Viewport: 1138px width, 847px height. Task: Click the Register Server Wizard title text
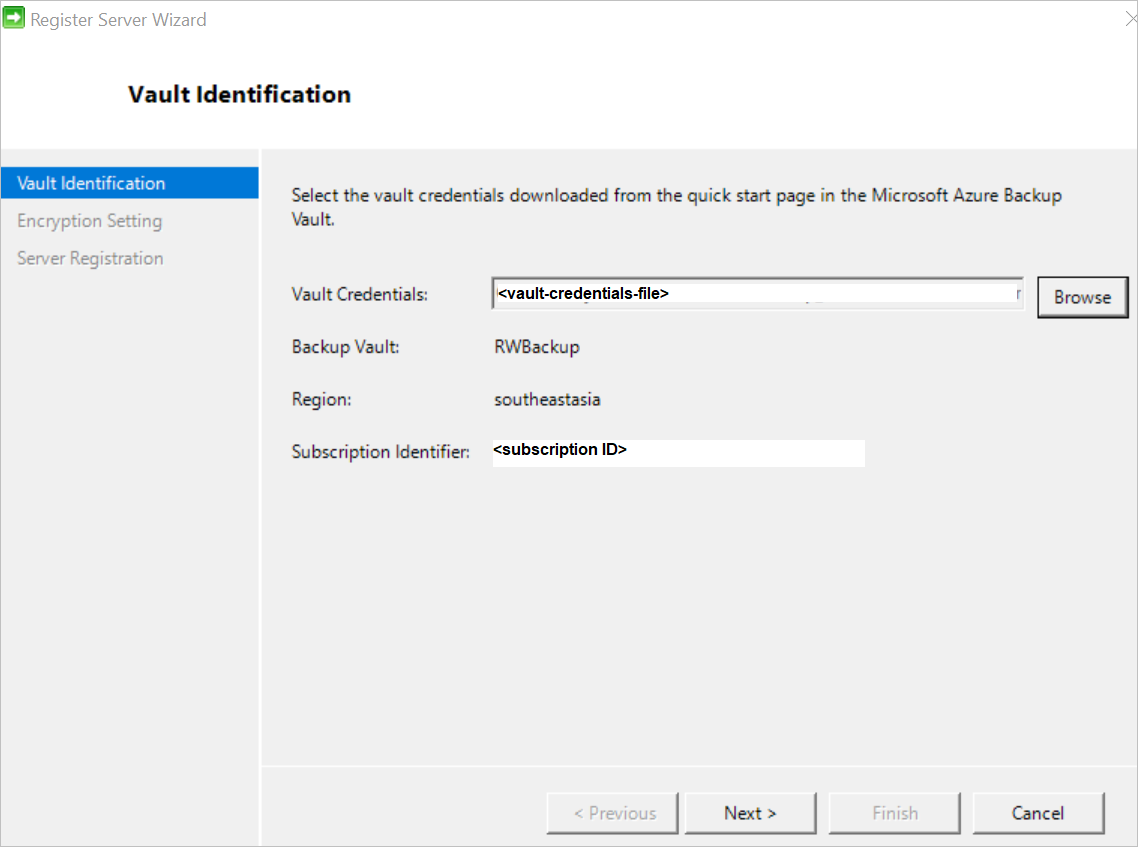point(120,18)
